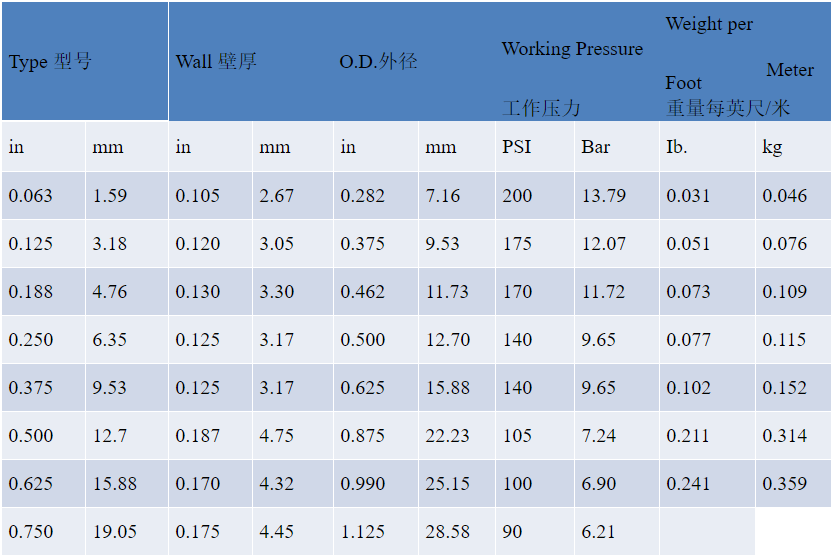This screenshot has width=832, height=558.
Task: Select the 13.79 Bar pressure value
Action: pyautogui.click(x=603, y=196)
